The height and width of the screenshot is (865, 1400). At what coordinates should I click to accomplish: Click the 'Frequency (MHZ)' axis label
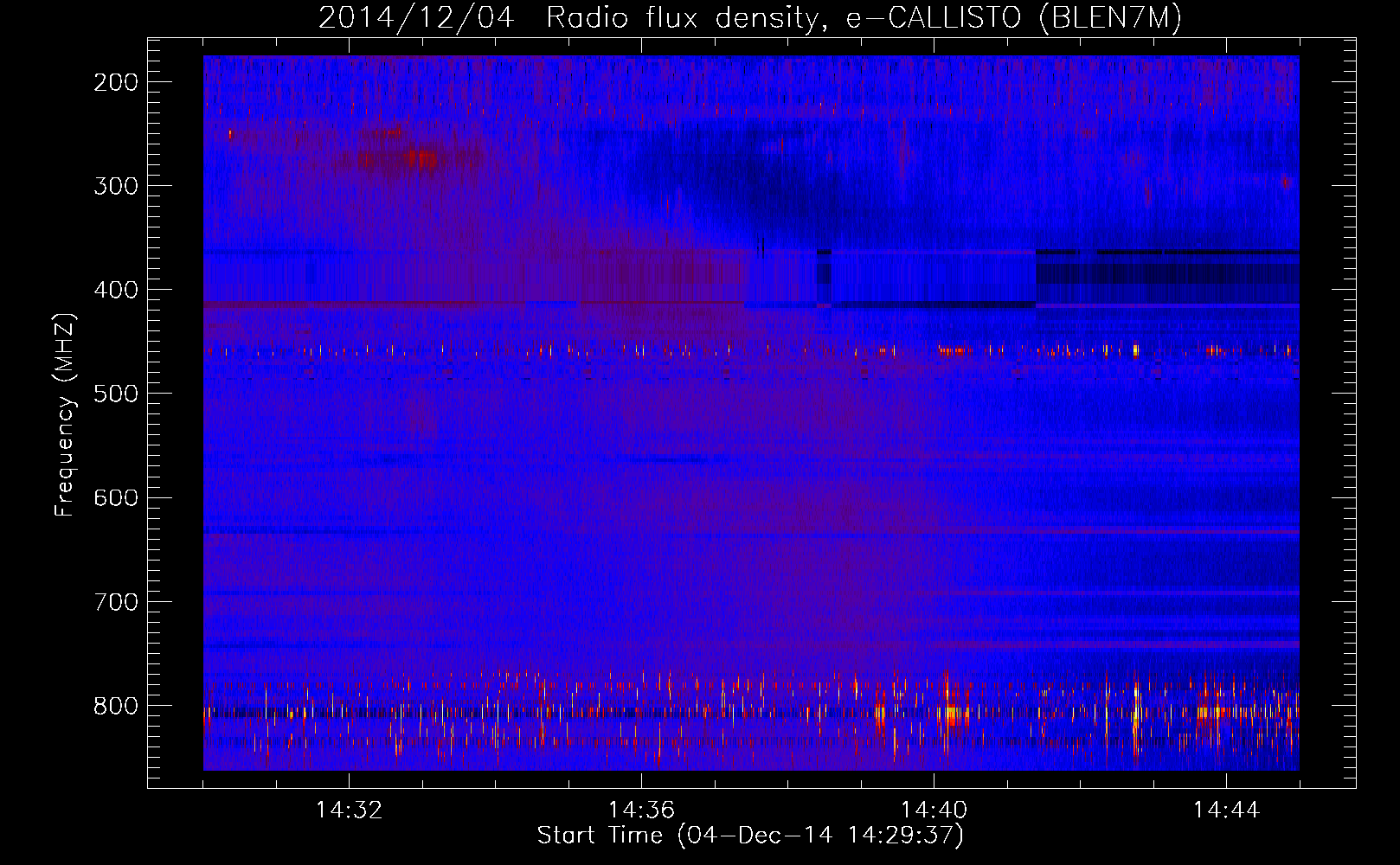pyautogui.click(x=65, y=414)
